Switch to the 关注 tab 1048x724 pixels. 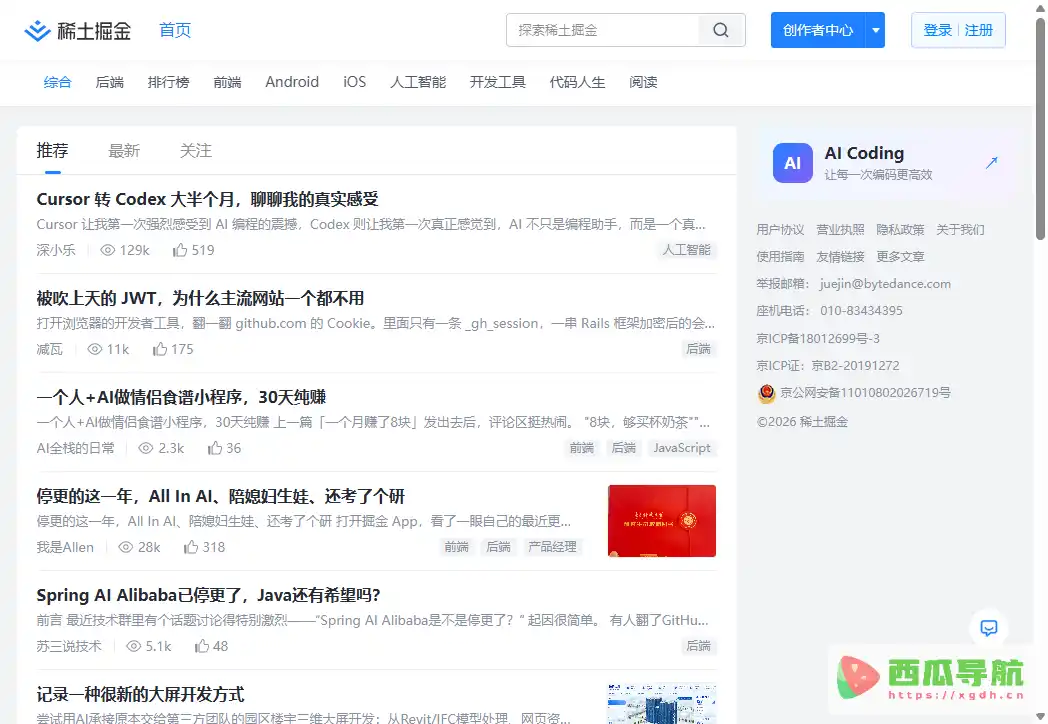coord(196,151)
